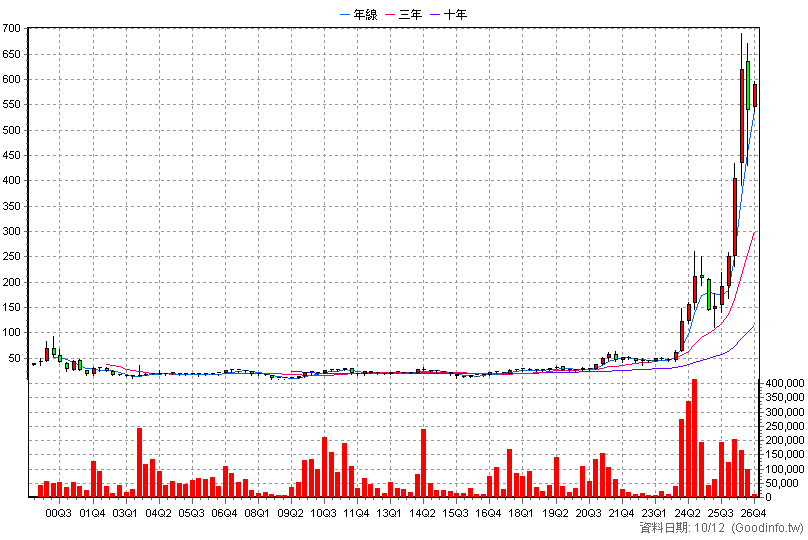Click the 200 price axis label
808x540 pixels.
tap(11, 282)
